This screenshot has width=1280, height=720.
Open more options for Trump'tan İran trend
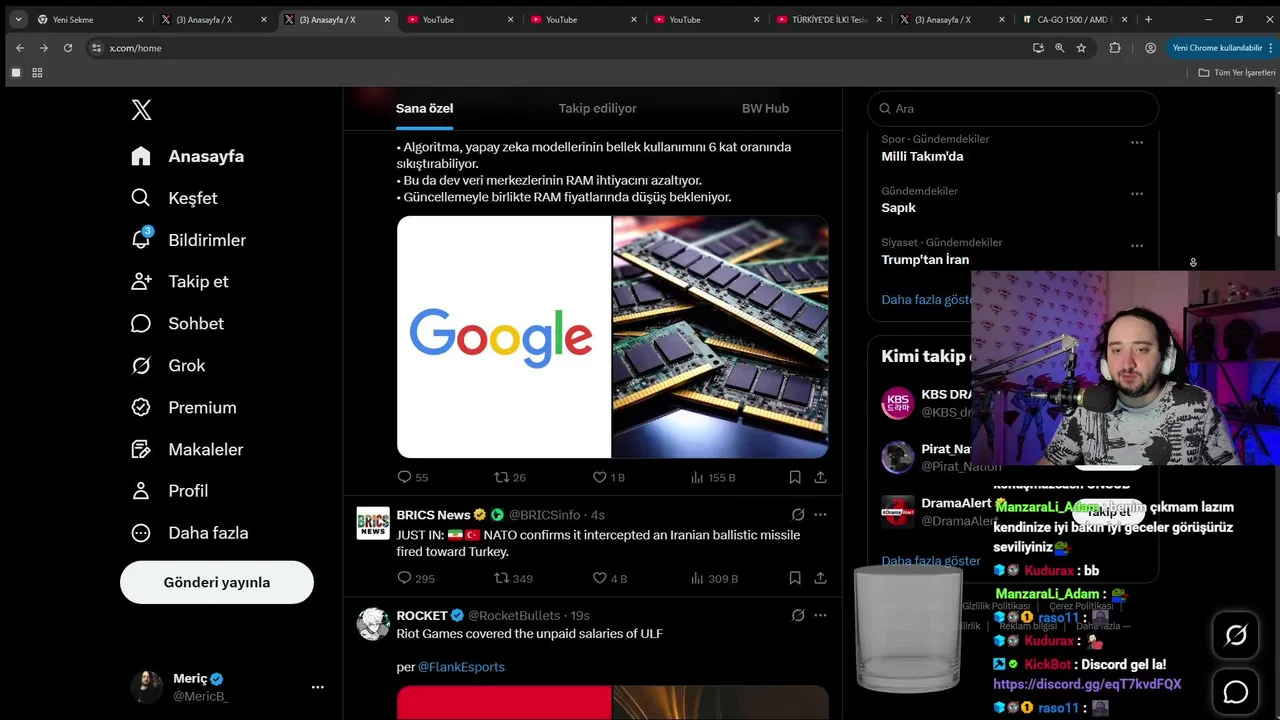(1136, 245)
